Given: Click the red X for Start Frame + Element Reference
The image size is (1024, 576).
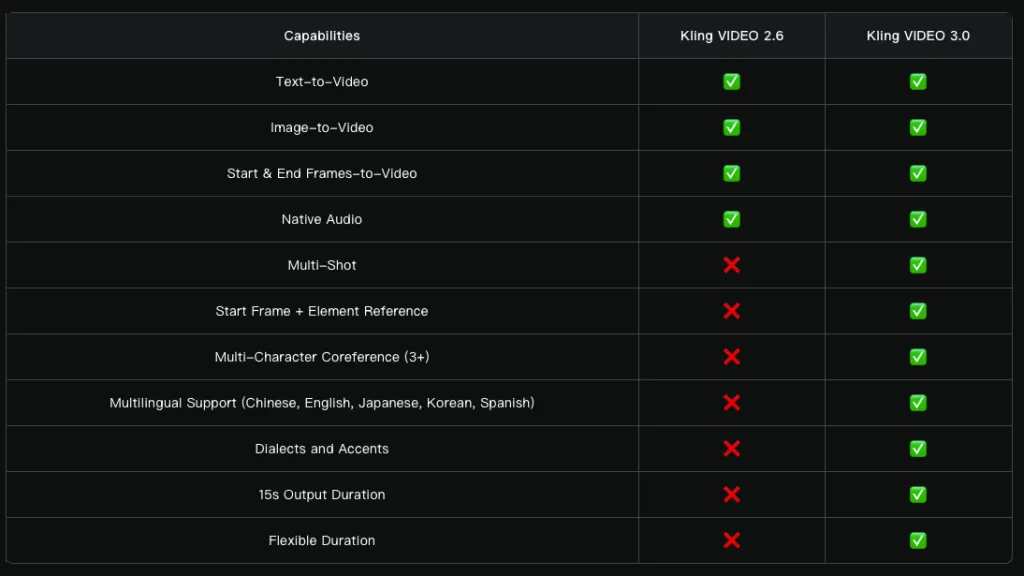Looking at the screenshot, I should click(x=731, y=311).
